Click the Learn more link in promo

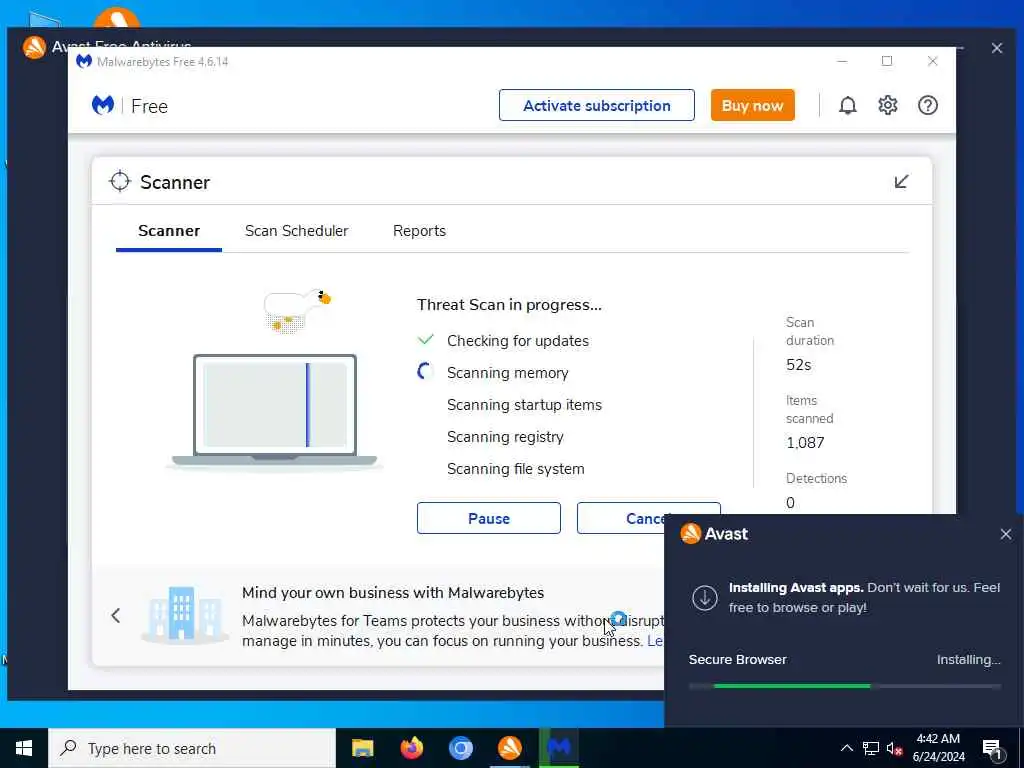[x=655, y=641]
